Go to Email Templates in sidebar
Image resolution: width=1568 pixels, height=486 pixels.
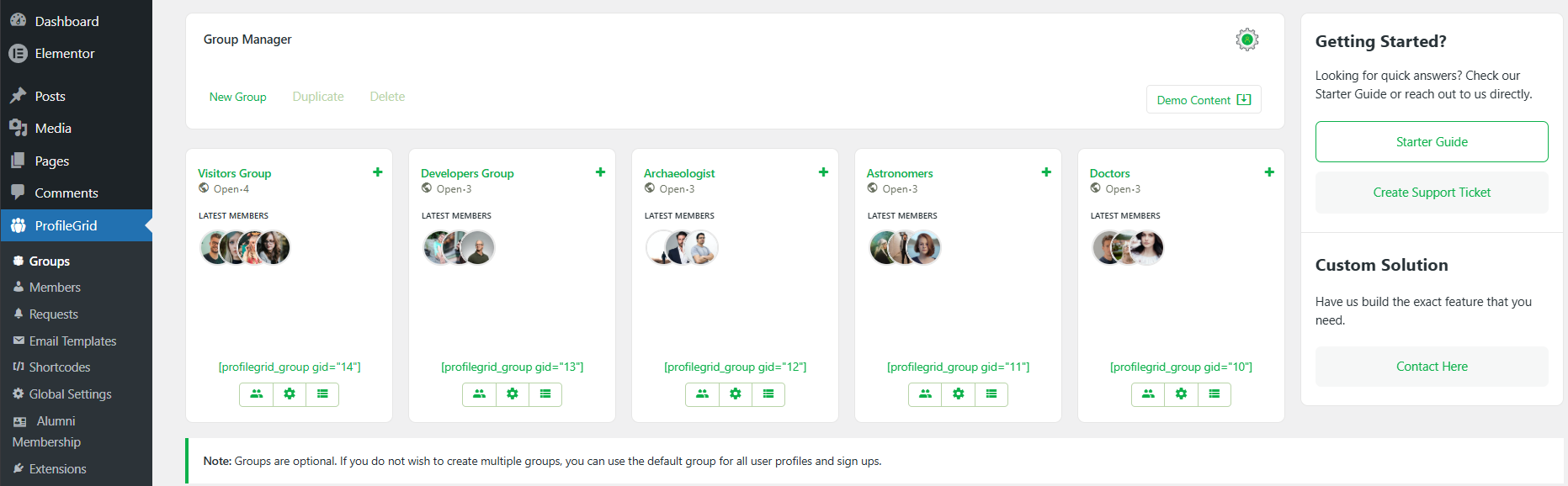tap(72, 341)
